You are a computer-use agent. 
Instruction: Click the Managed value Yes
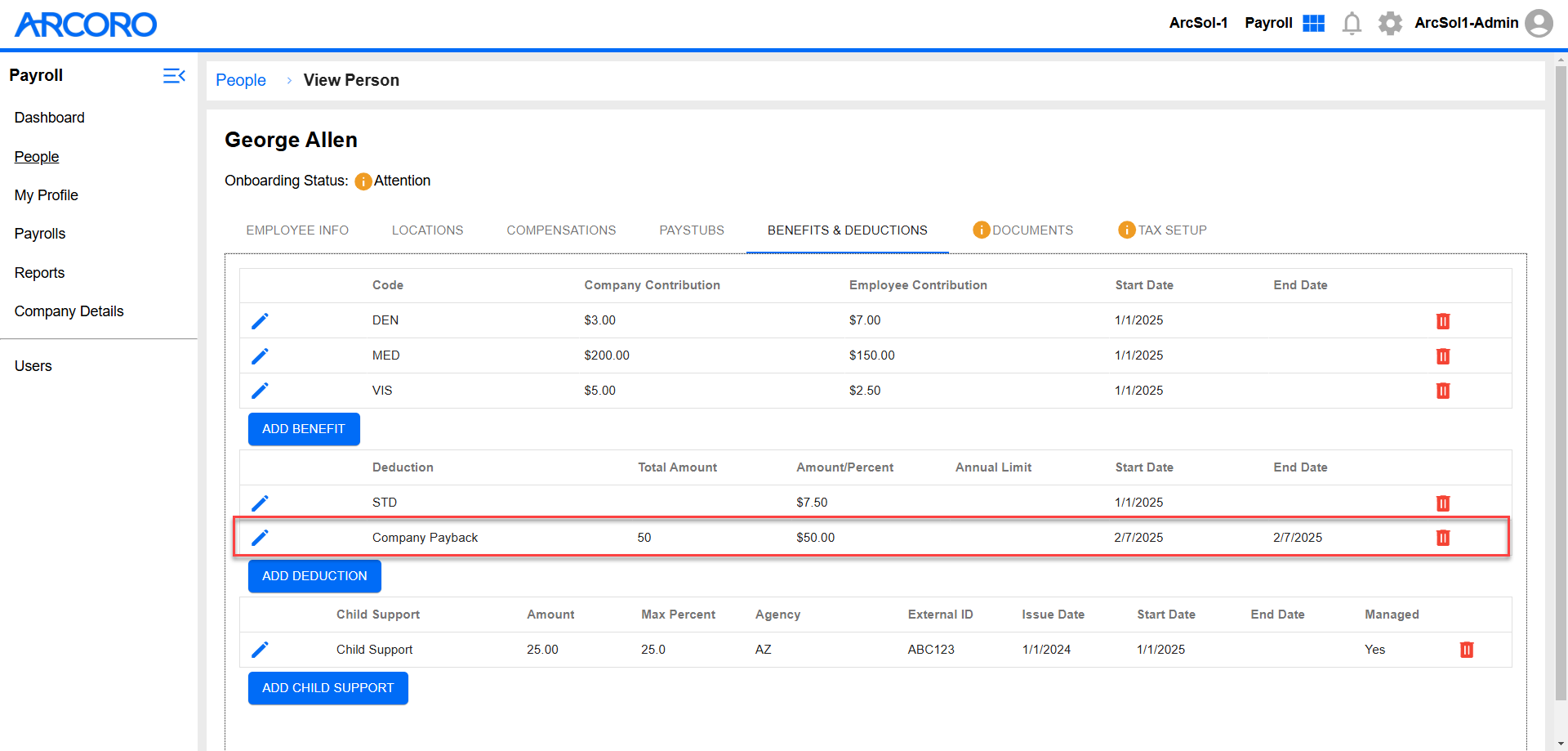click(x=1375, y=650)
